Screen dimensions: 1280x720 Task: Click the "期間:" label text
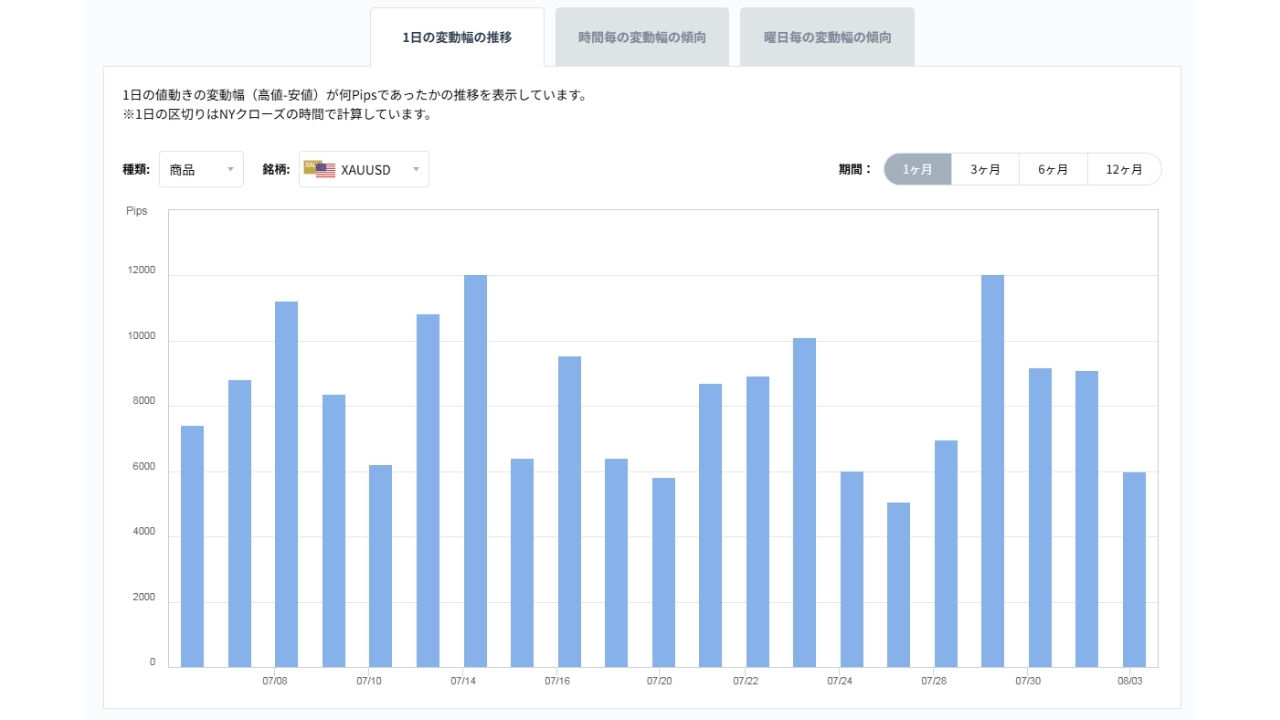[x=855, y=169]
